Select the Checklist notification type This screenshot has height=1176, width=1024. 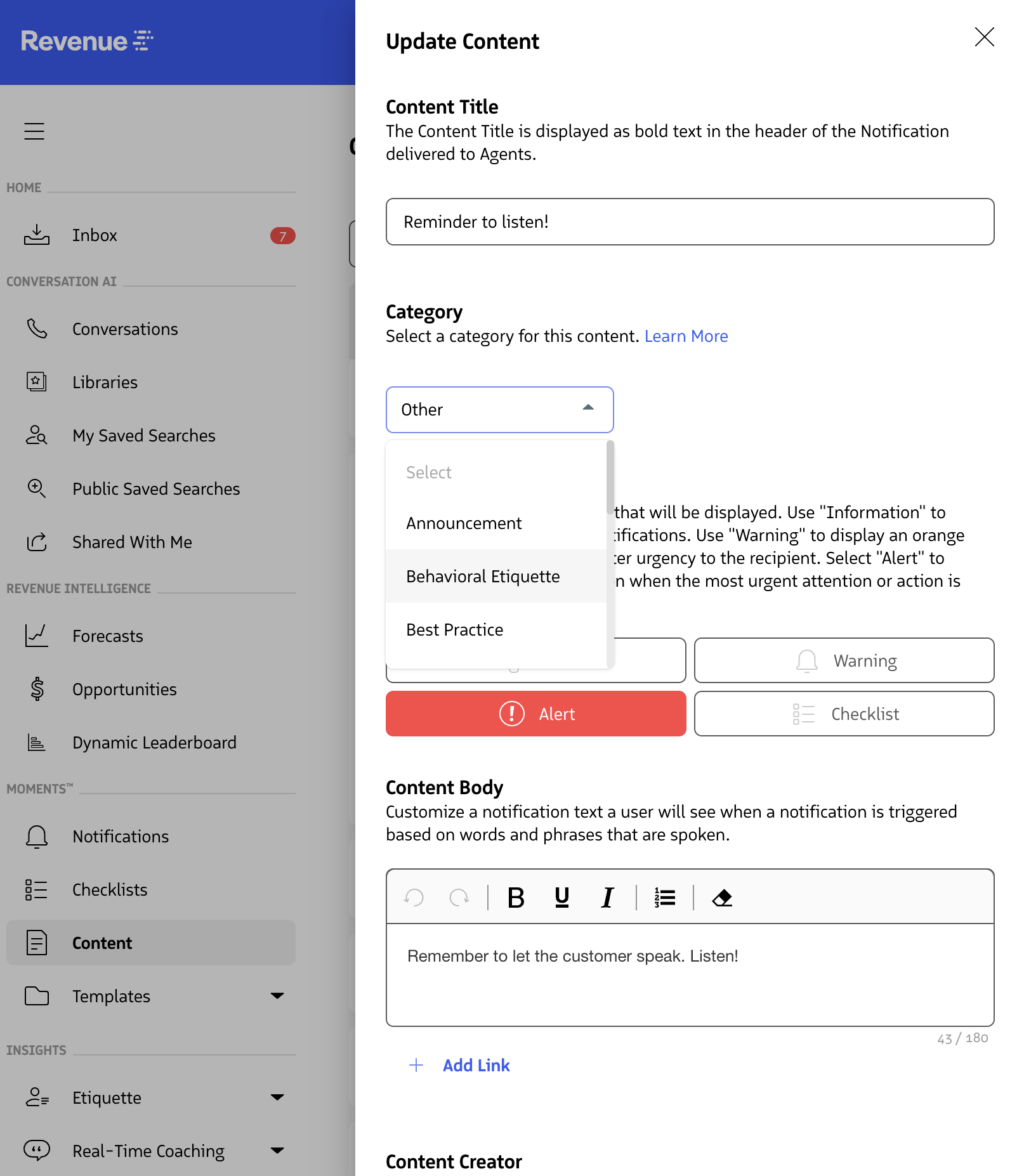coord(844,714)
